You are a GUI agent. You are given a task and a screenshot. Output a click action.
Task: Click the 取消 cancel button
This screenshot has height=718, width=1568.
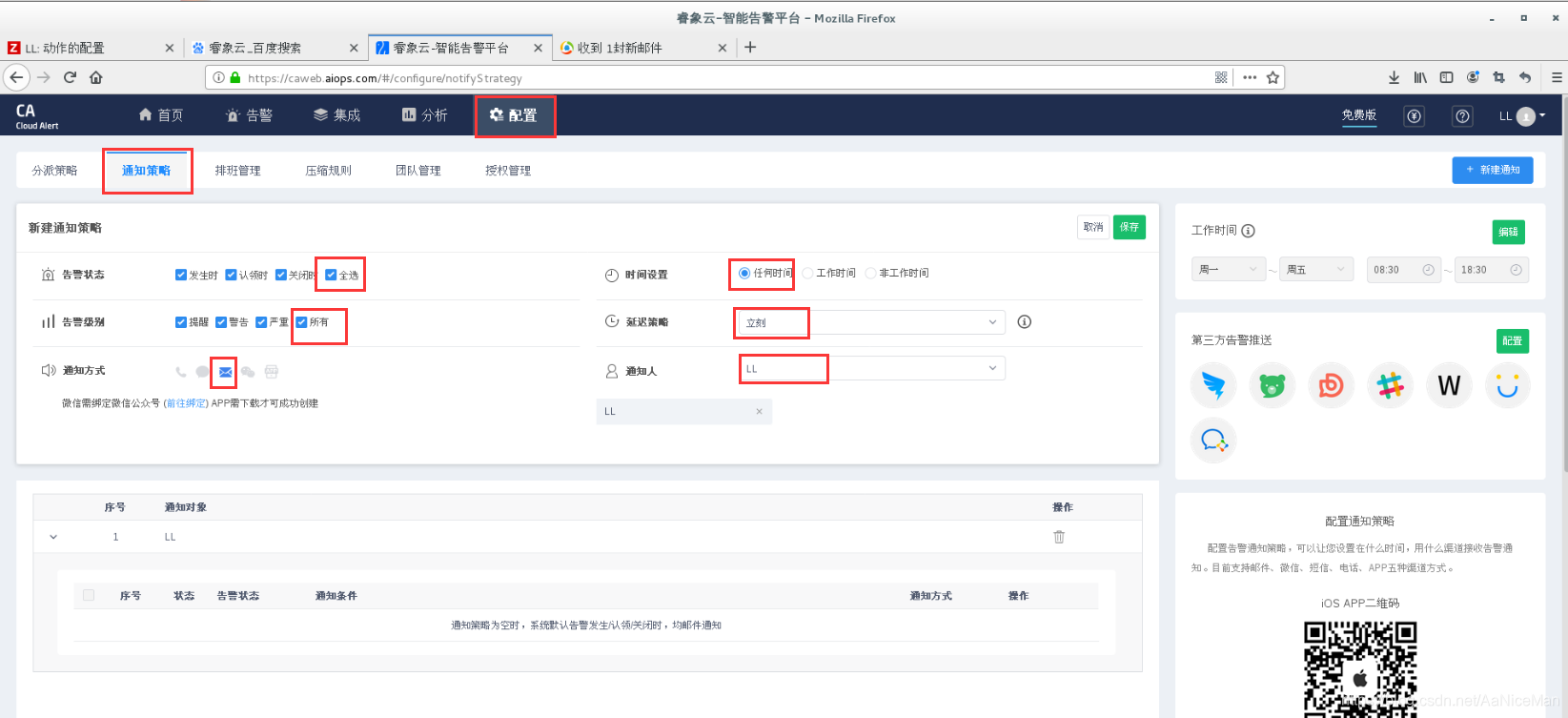tap(1093, 227)
